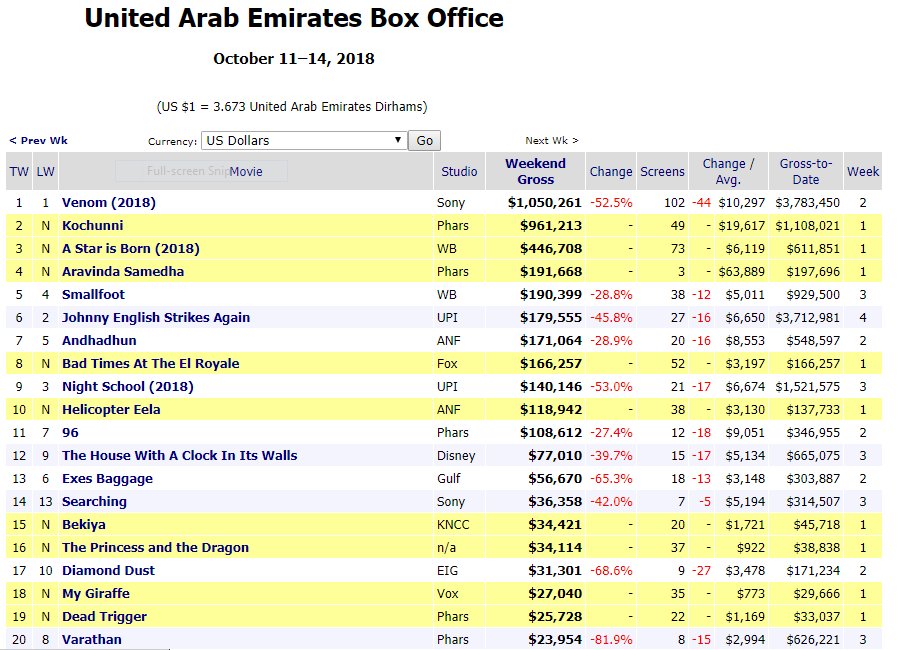
Task: Sort by Gross-to-Date column header
Action: pyautogui.click(x=806, y=171)
